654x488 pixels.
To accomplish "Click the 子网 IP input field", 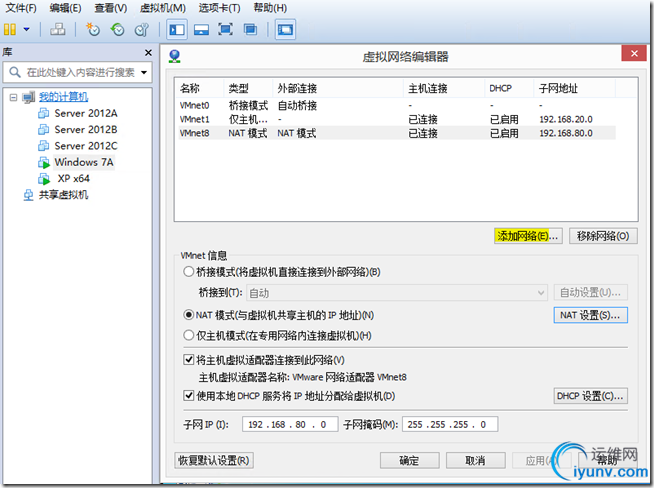I will pyautogui.click(x=290, y=424).
